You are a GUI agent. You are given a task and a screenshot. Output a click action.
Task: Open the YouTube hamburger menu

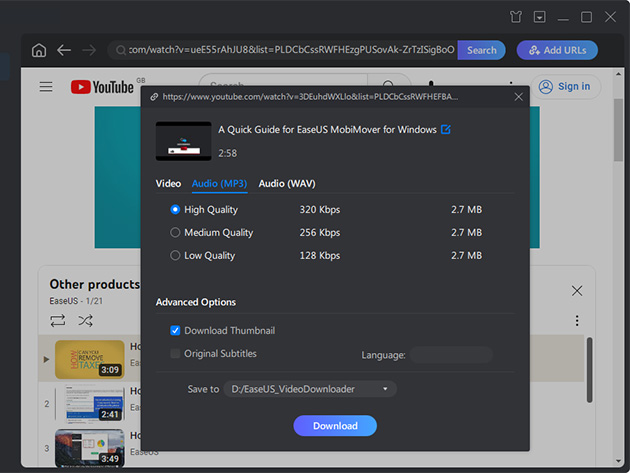[x=46, y=87]
